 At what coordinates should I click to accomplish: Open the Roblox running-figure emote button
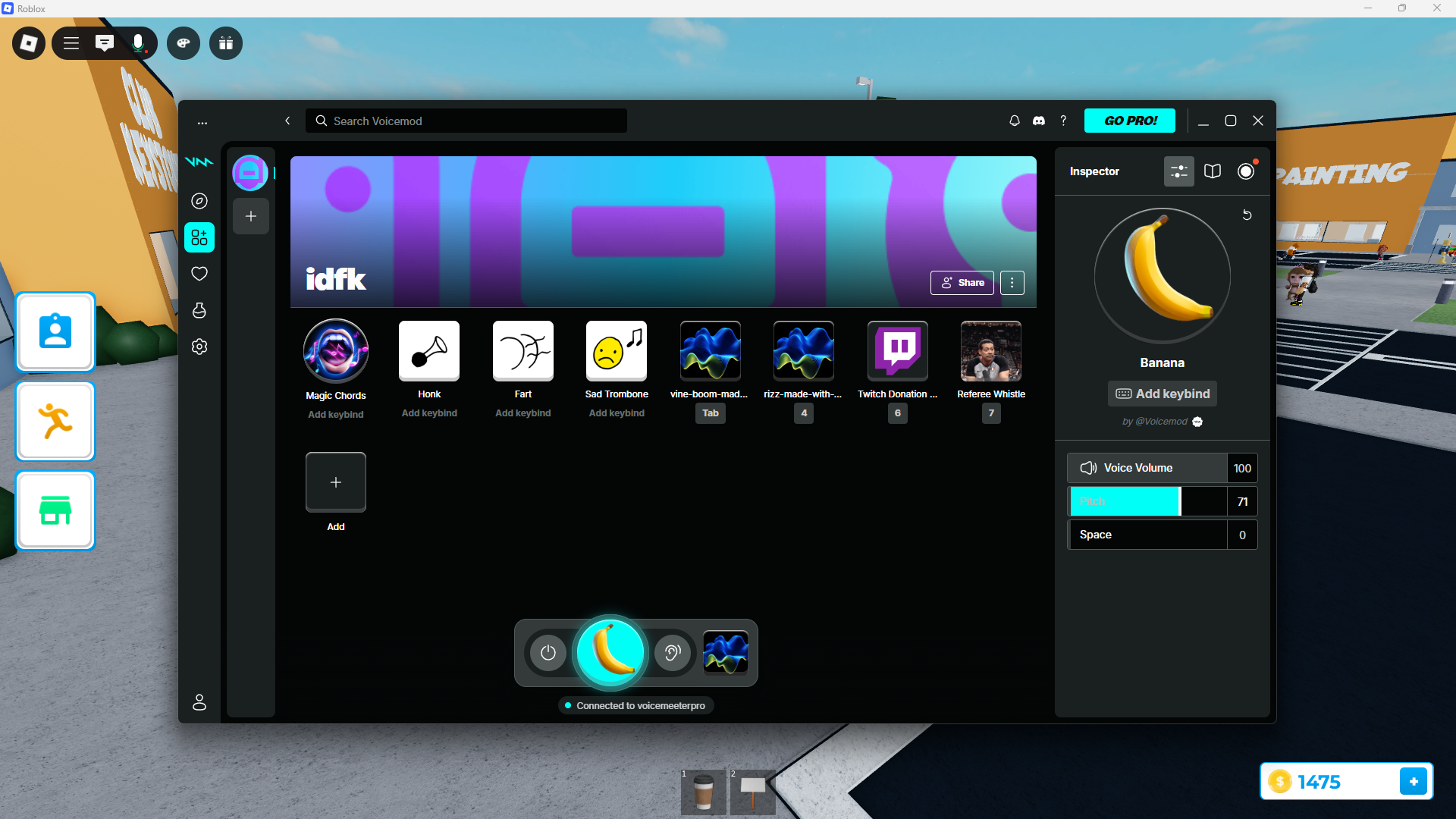tap(55, 422)
